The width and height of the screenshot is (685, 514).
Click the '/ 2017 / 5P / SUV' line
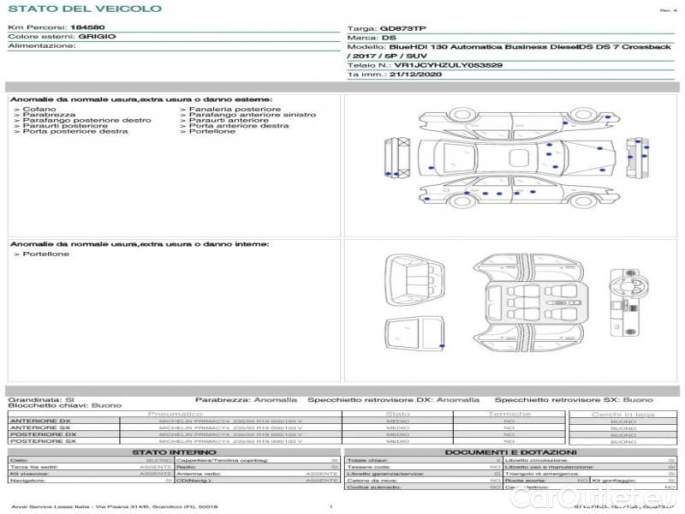(387, 56)
